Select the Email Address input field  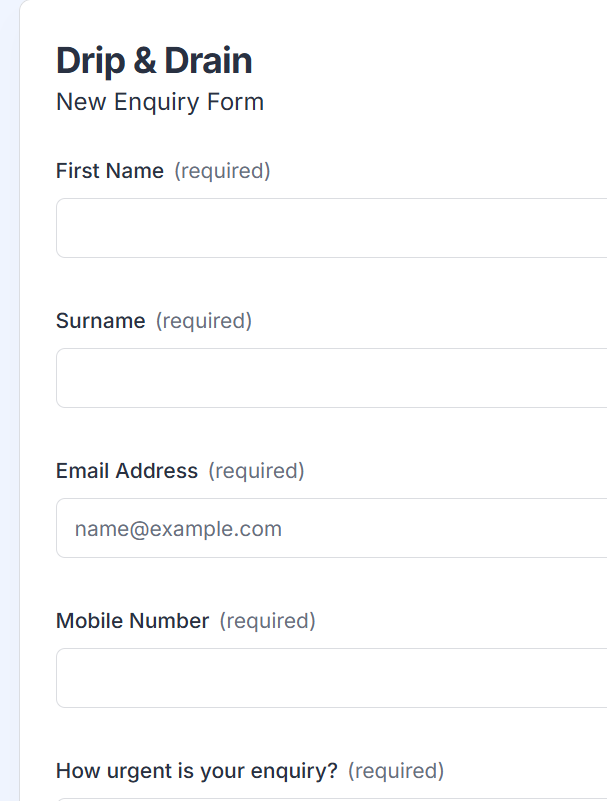point(332,528)
